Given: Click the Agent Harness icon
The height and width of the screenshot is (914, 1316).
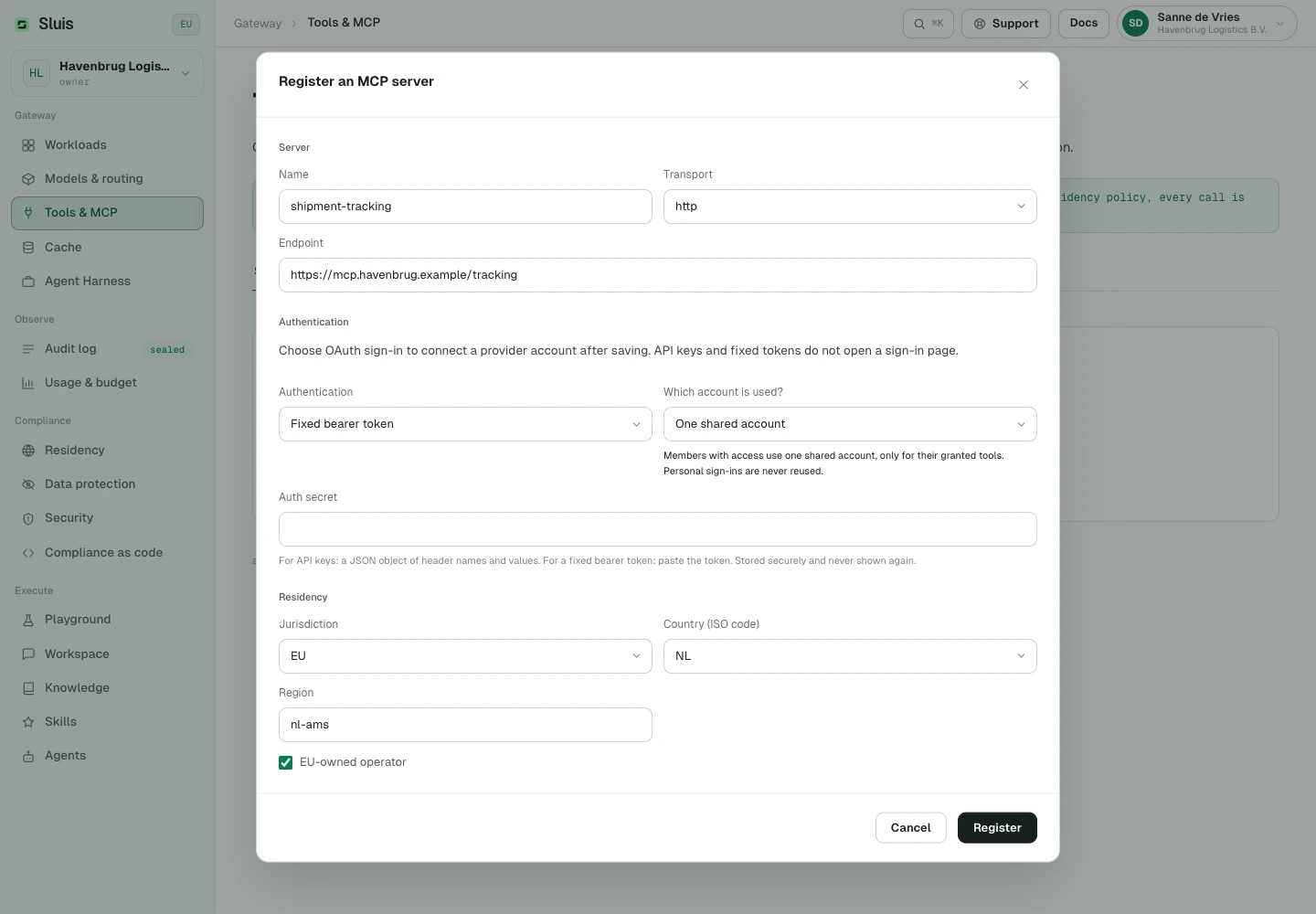Looking at the screenshot, I should pyautogui.click(x=28, y=282).
